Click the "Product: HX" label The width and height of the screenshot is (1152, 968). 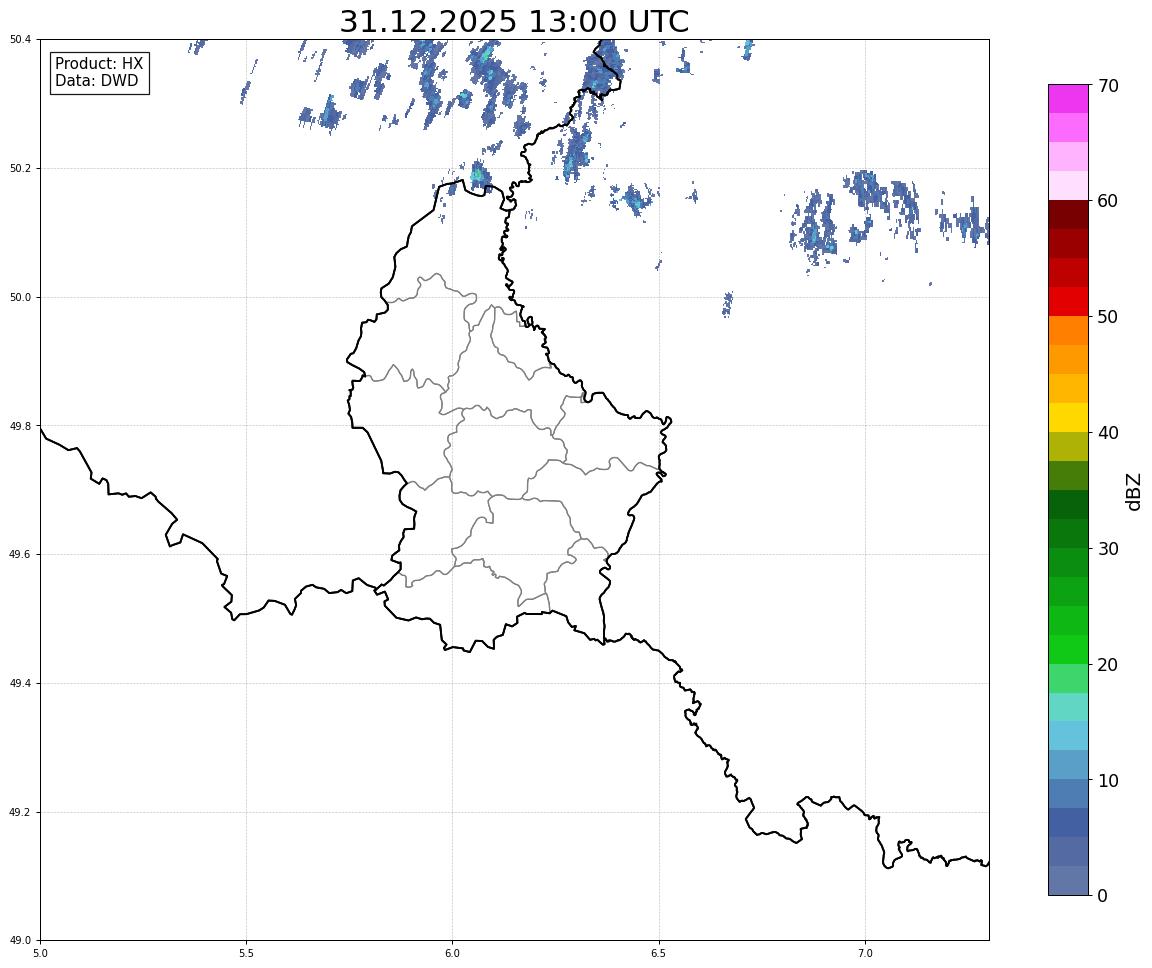click(x=99, y=63)
